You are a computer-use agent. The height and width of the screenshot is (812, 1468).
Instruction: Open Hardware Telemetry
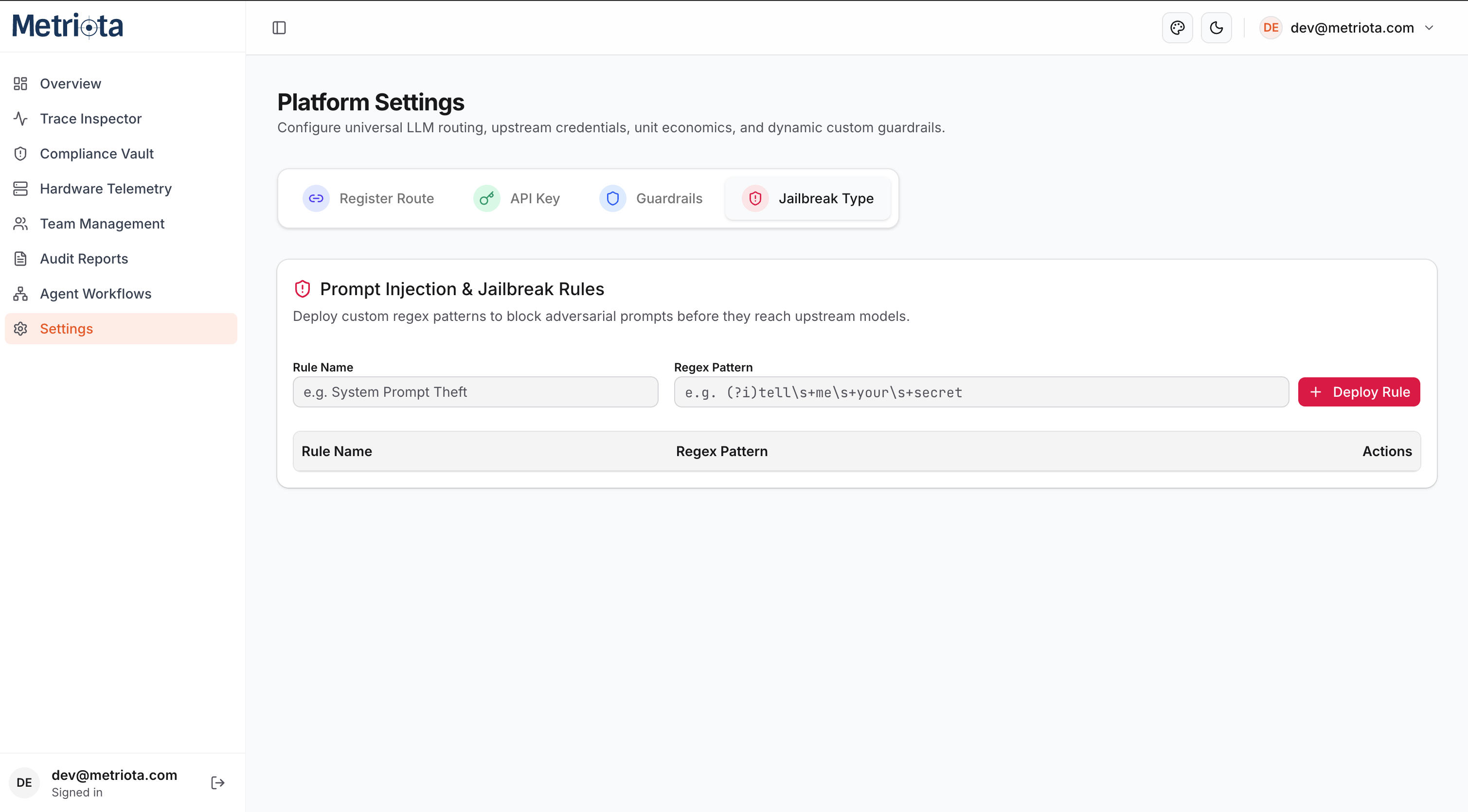[x=121, y=189]
